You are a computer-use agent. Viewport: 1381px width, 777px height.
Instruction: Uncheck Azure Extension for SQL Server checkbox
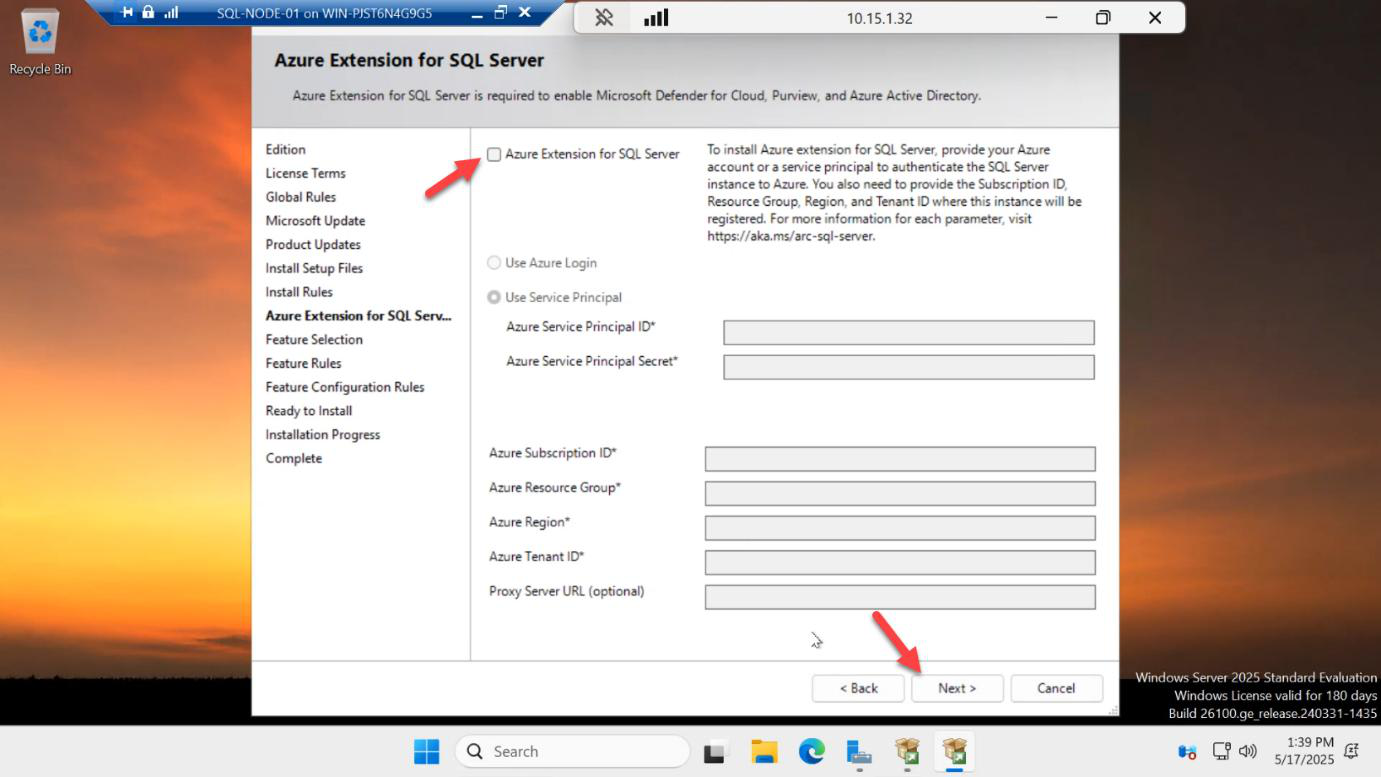tap(494, 154)
